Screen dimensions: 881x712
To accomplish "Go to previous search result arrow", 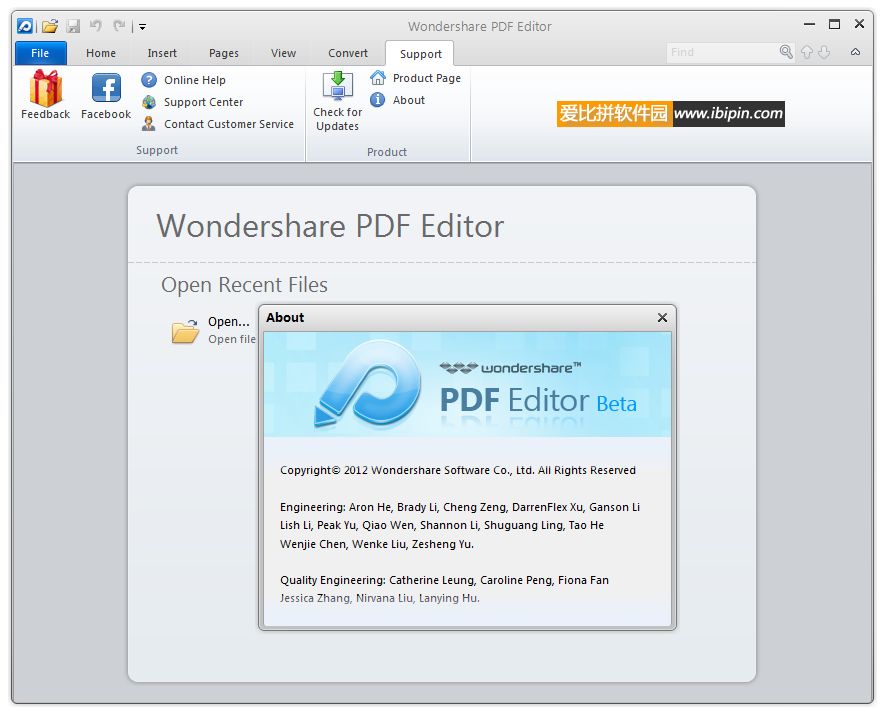I will point(807,52).
